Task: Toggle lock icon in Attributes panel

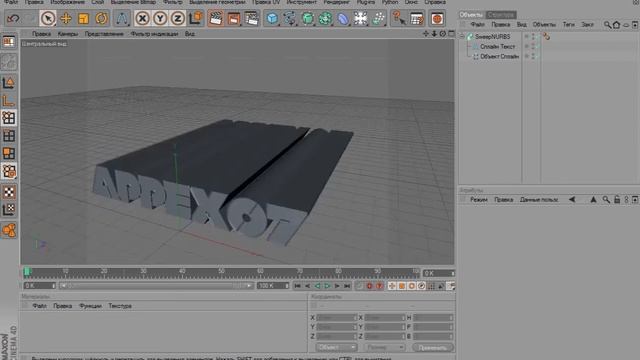Action: coord(617,200)
